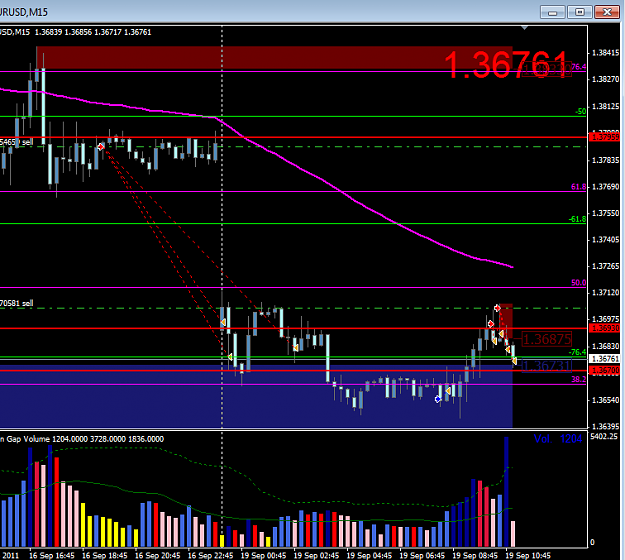Click the red 1.36700 price level tag
625x560 pixels.
tap(605, 371)
